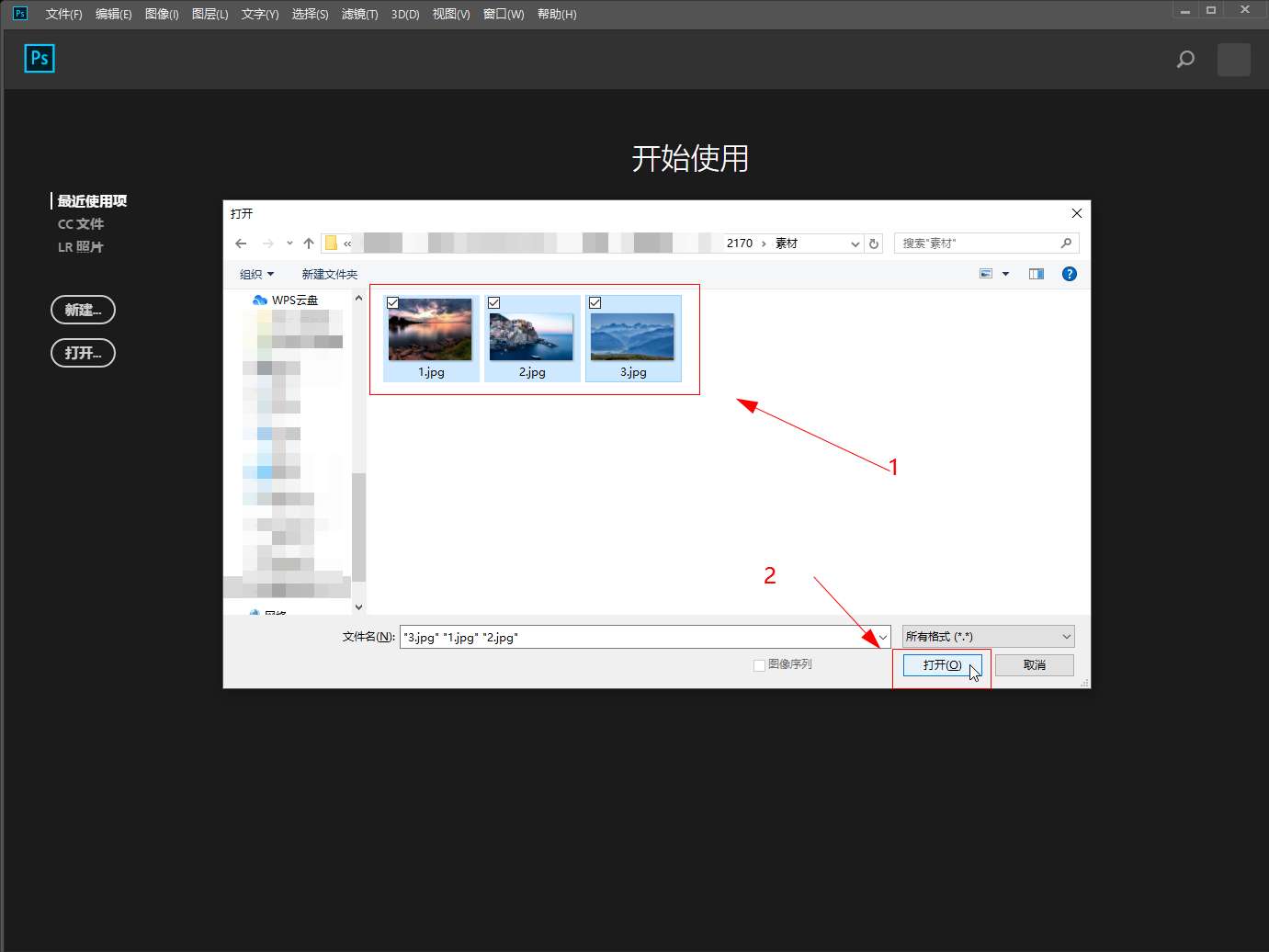Open the 文件(F) menu
Screen dimensions: 1269x952
(x=64, y=14)
